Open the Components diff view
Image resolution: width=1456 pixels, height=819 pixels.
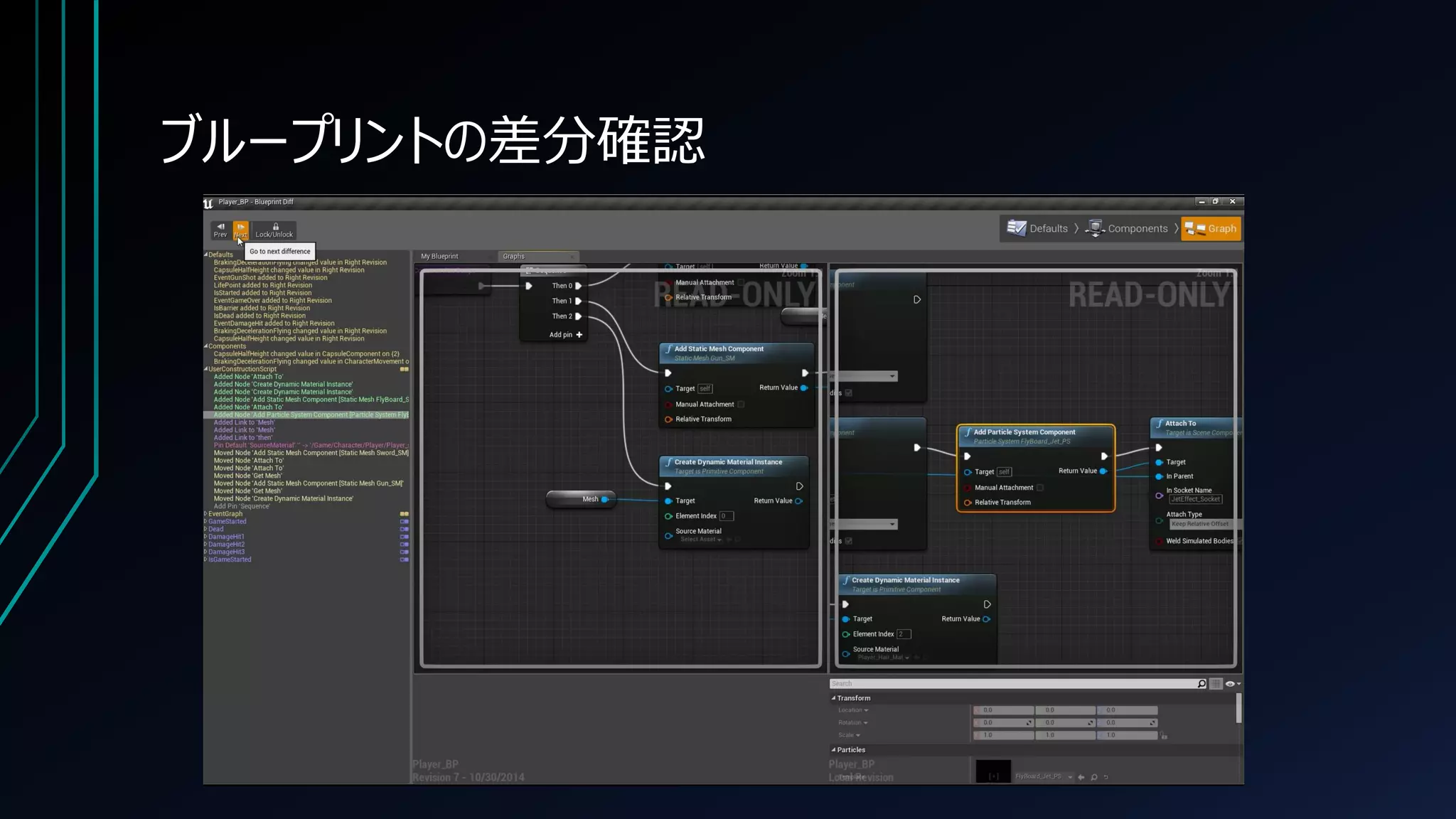[1128, 228]
